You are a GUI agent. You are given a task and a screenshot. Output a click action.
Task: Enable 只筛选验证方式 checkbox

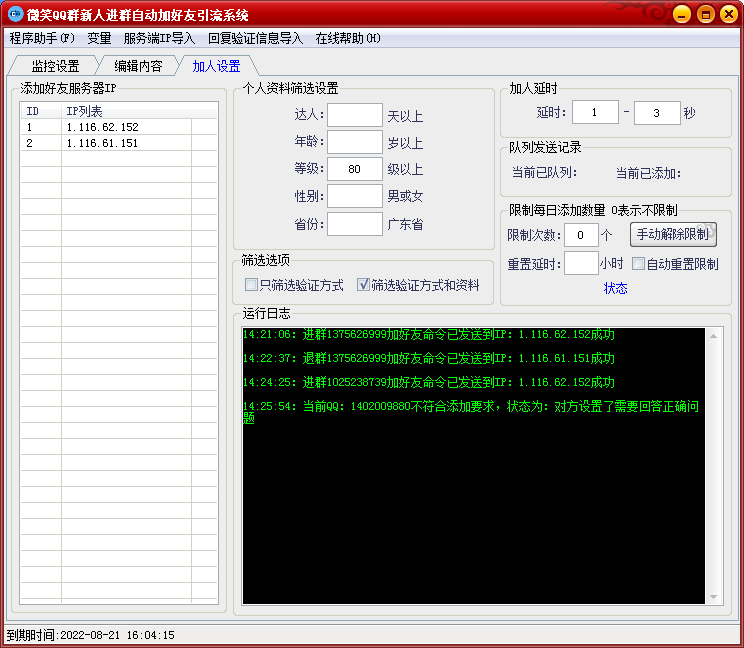251,285
